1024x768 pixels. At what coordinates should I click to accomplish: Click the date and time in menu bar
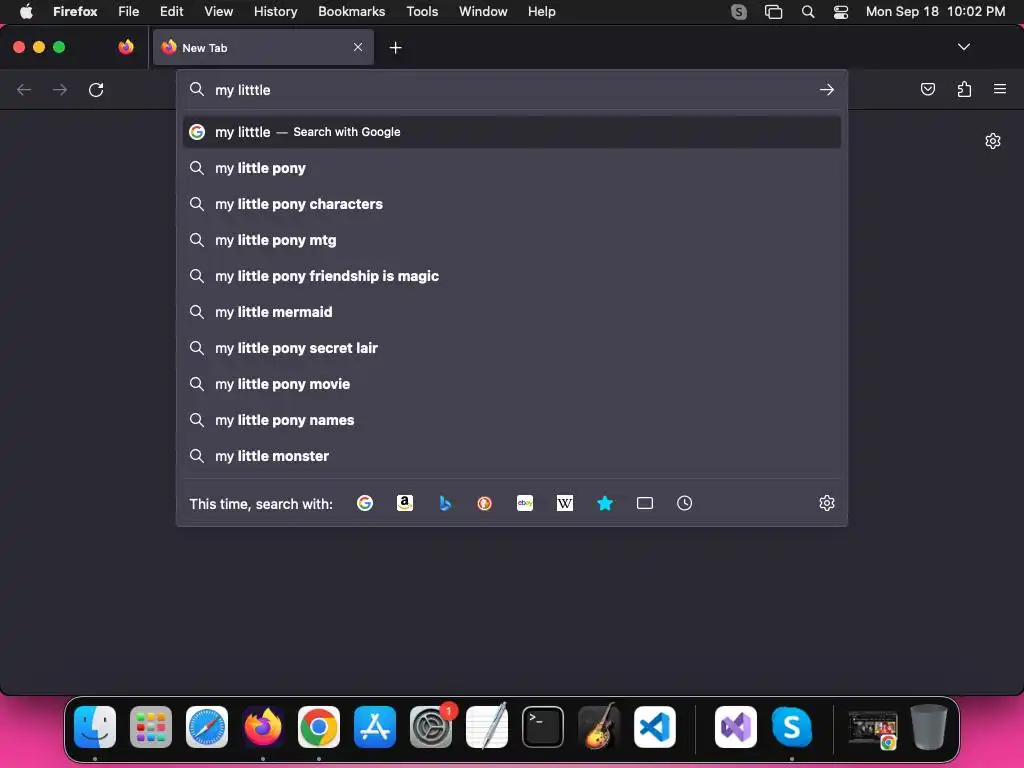click(x=935, y=11)
